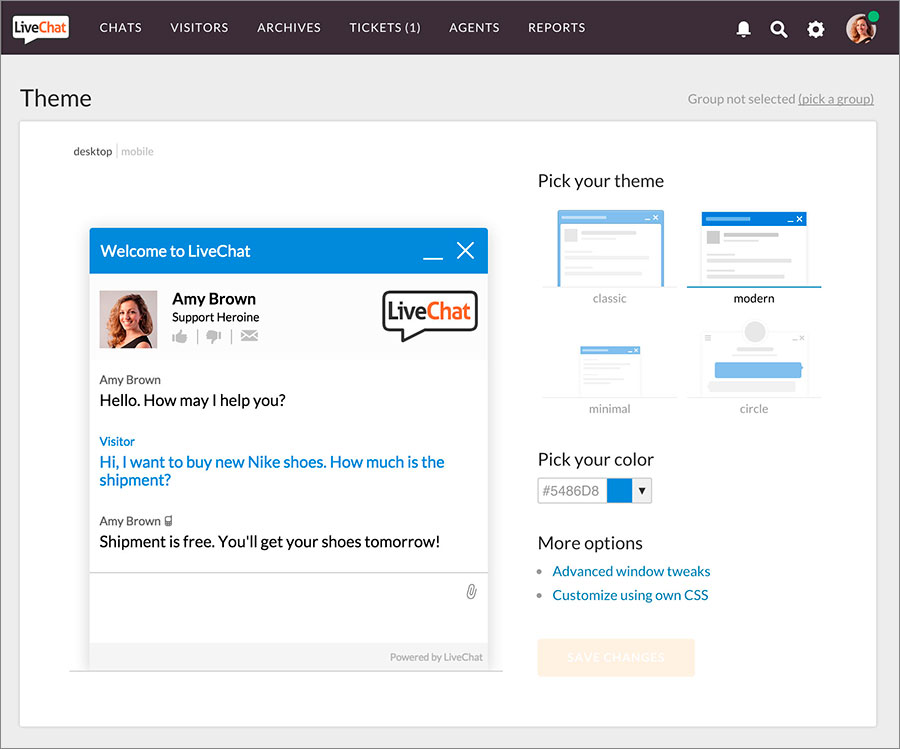Open the Reports section

[557, 28]
